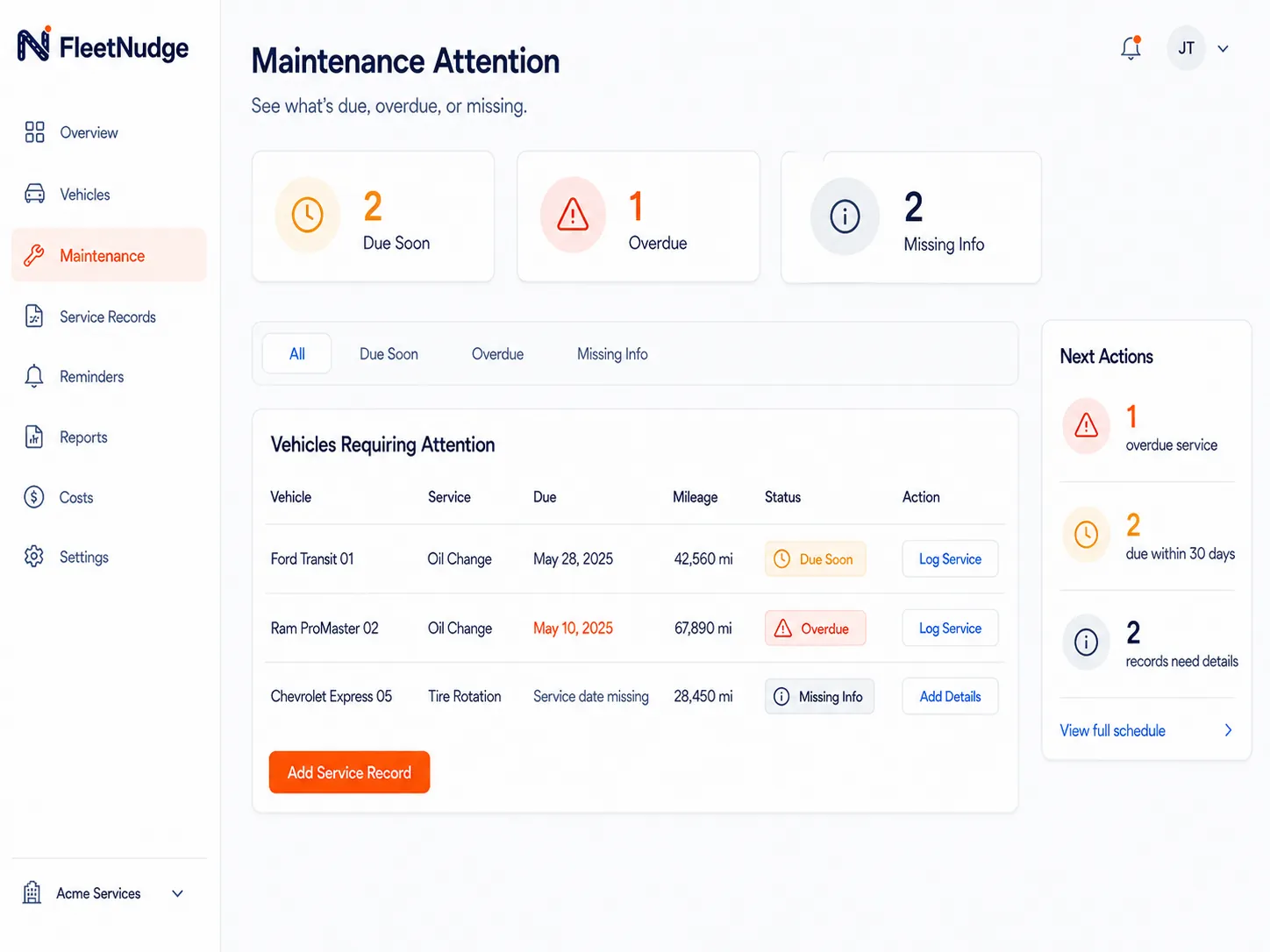
Task: Go to Vehicles in the sidebar
Action: click(x=109, y=194)
